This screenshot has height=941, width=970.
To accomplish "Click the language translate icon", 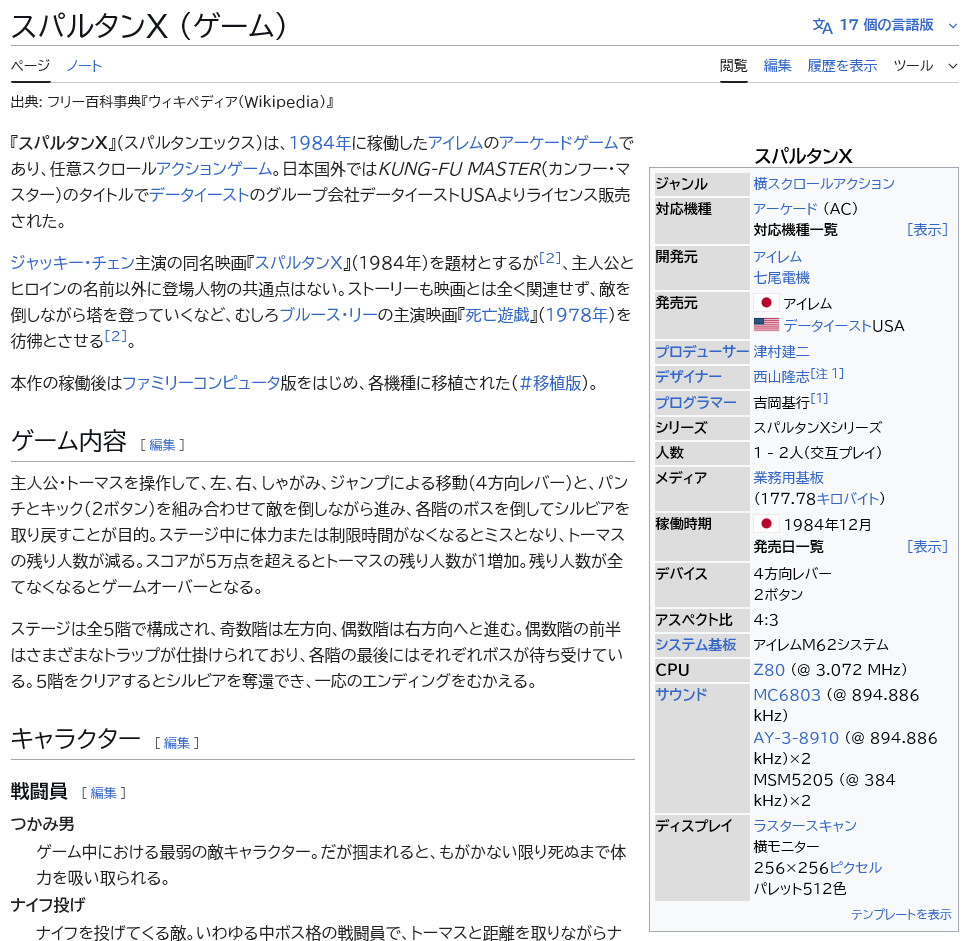I will point(822,26).
